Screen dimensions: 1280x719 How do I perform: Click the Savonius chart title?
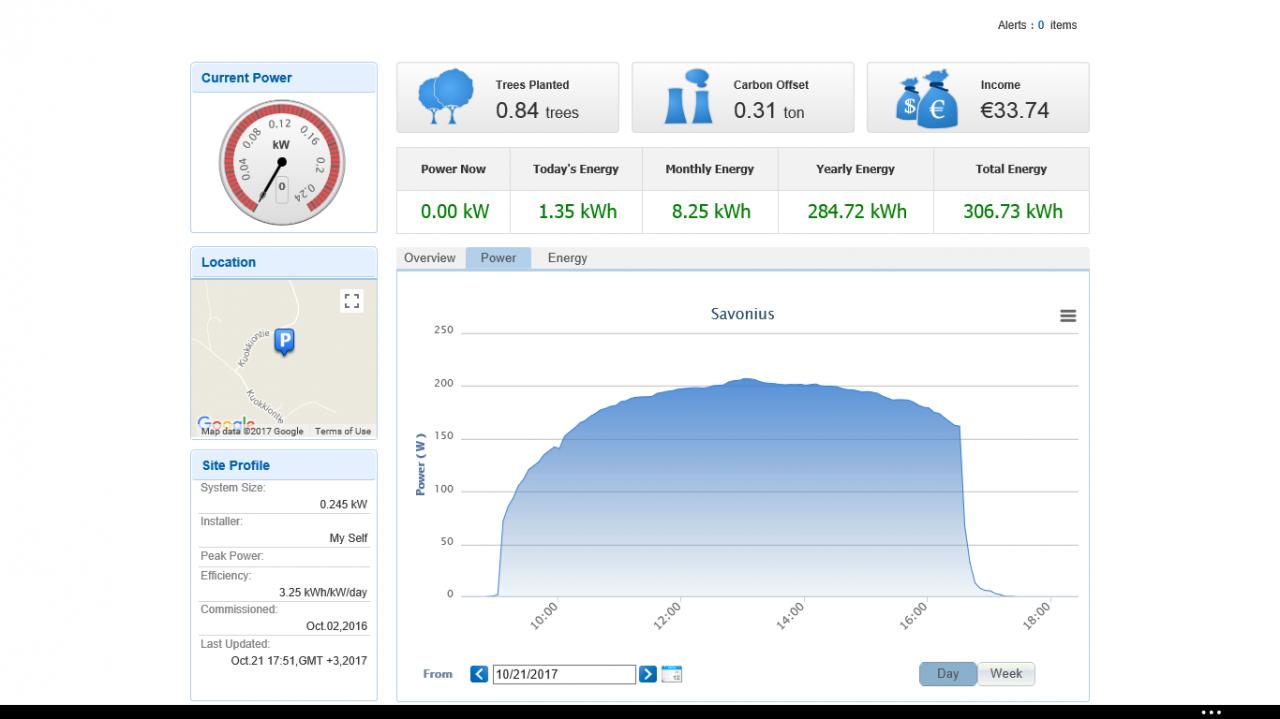[743, 314]
